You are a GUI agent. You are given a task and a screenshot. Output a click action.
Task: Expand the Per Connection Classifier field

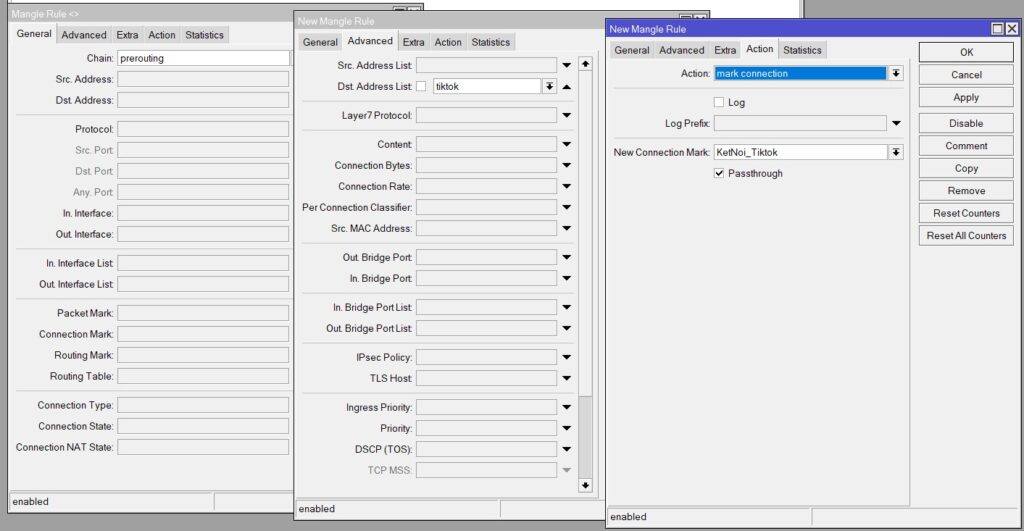coord(567,207)
